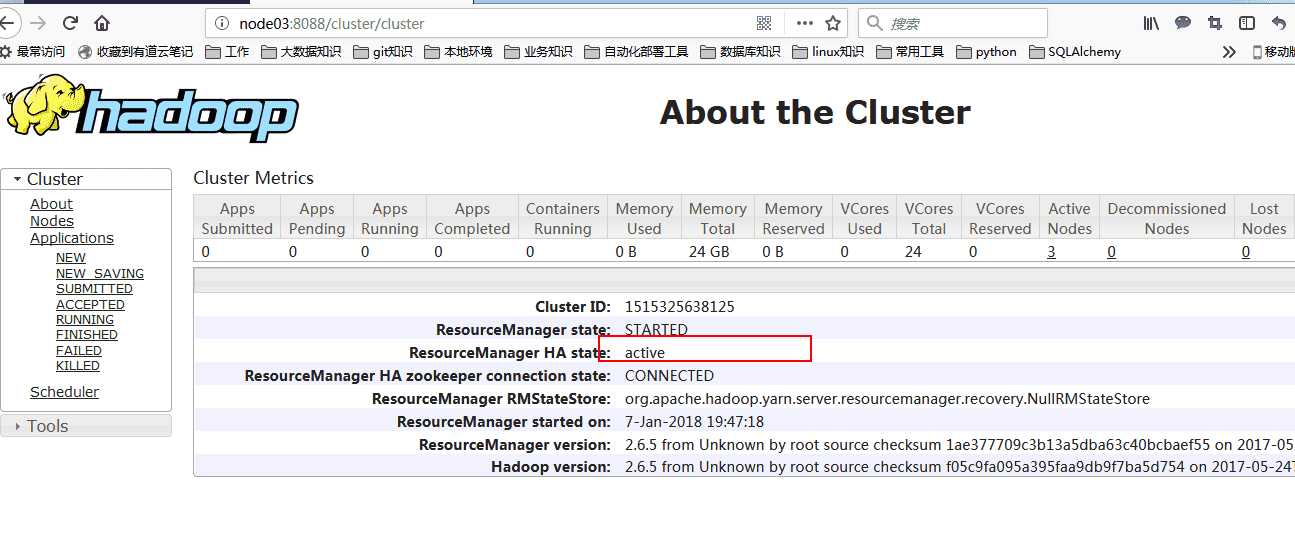Open the 本地环境 bookmark folder
Viewport: 1295px width, 534px height.
pos(458,52)
